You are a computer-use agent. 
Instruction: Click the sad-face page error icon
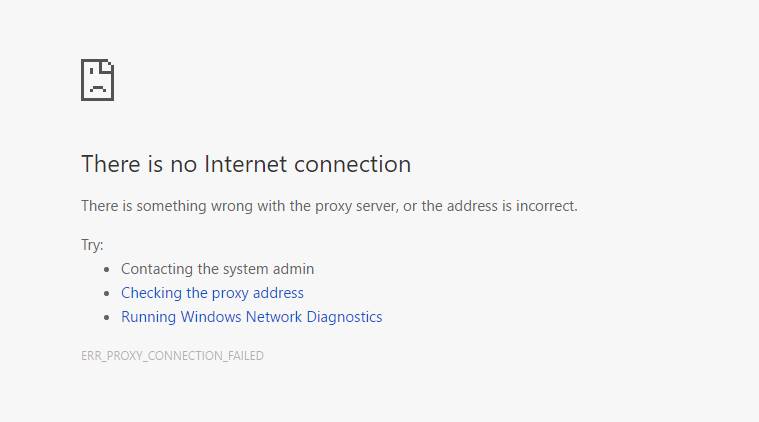(97, 80)
